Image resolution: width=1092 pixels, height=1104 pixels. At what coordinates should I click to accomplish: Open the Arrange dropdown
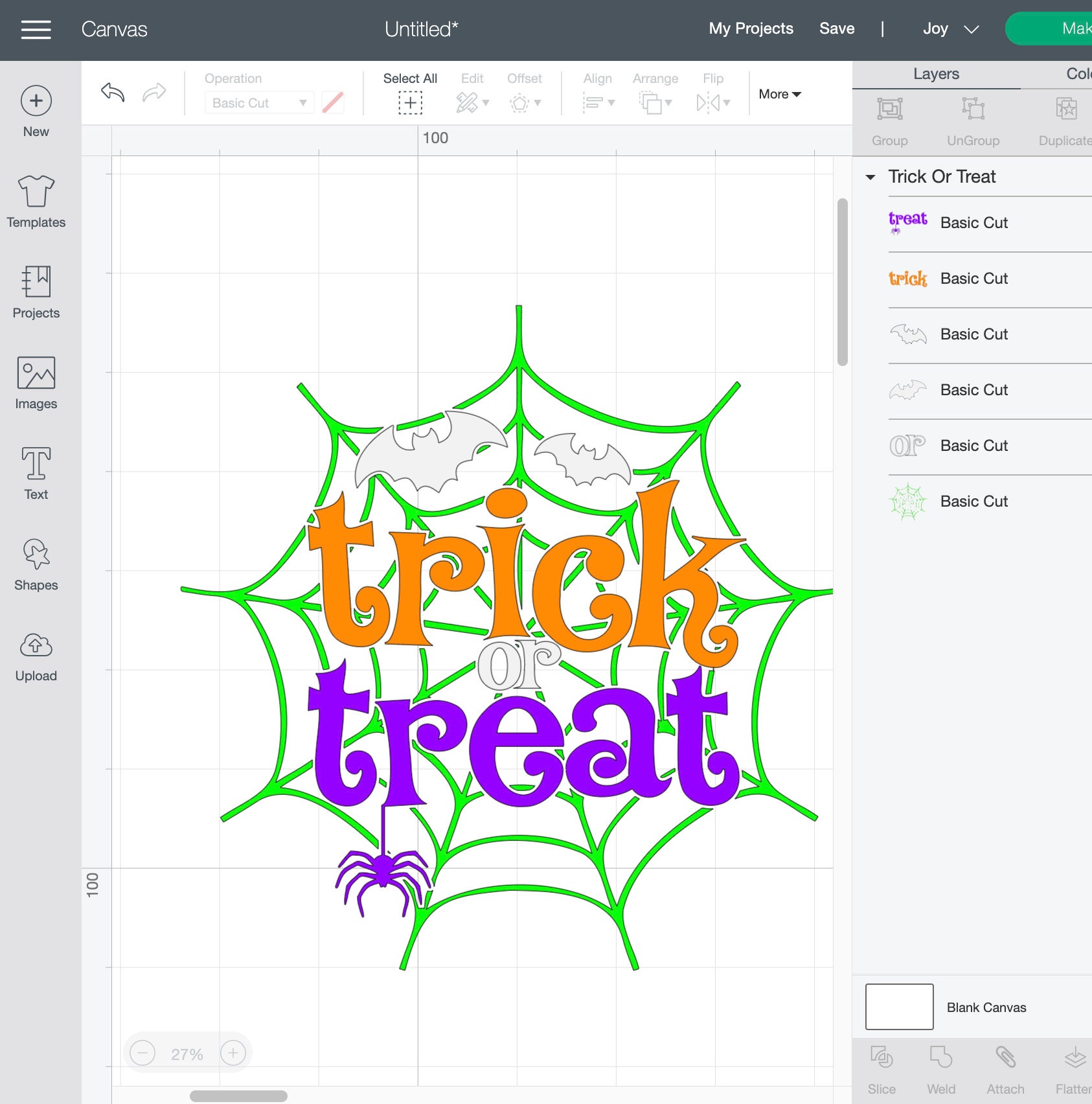tap(655, 102)
